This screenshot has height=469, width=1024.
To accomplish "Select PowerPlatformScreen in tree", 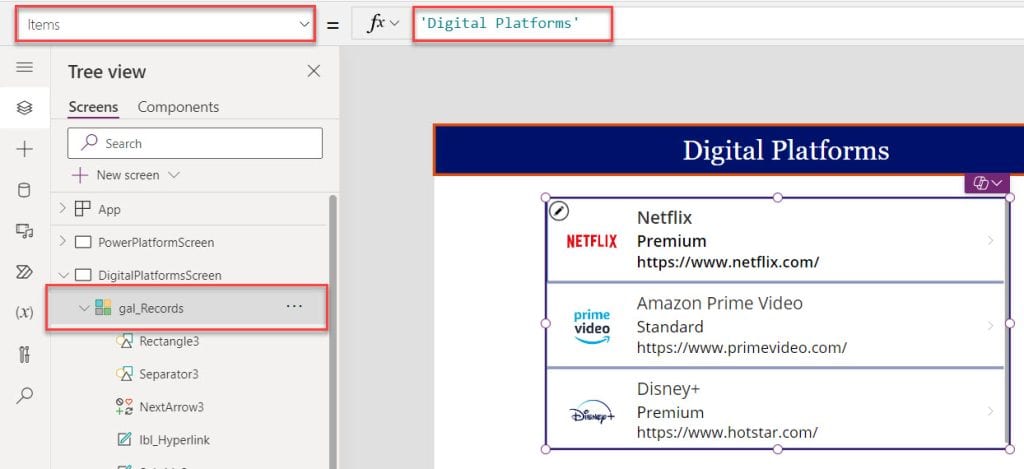I will 156,242.
